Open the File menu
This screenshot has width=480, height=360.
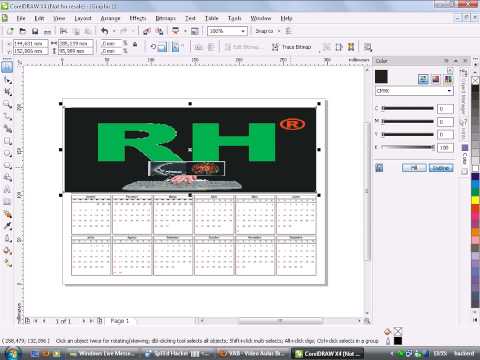click(21, 18)
